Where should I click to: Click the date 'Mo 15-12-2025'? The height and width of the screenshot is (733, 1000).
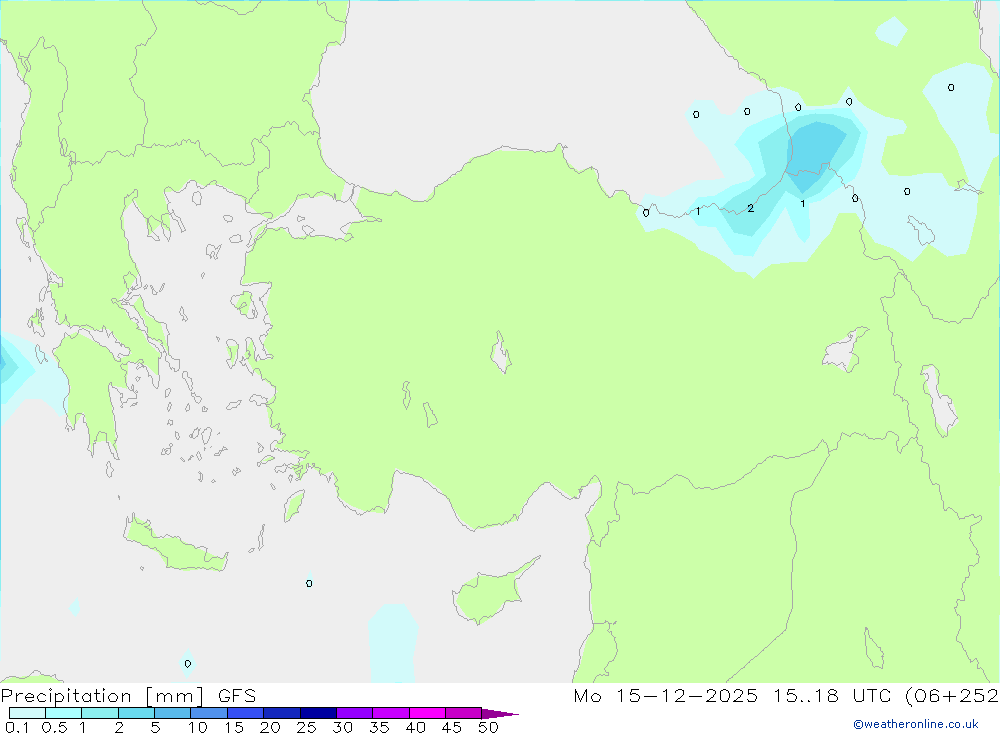coord(666,696)
